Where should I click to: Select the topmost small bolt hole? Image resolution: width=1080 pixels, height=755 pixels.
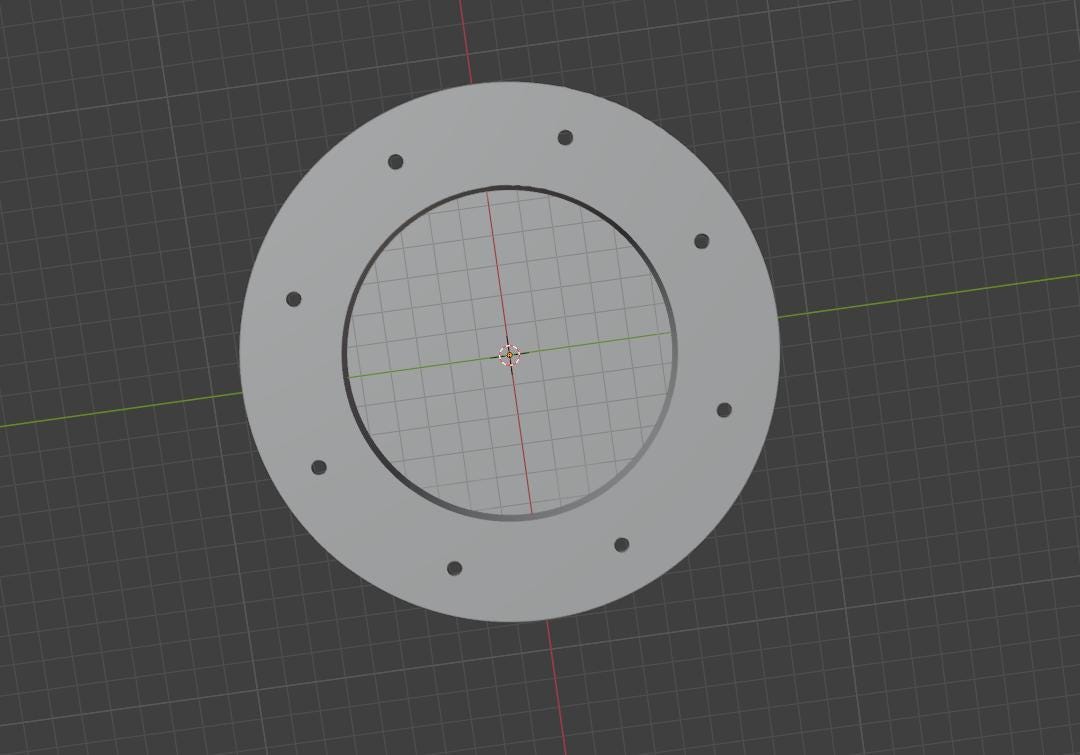click(x=565, y=137)
